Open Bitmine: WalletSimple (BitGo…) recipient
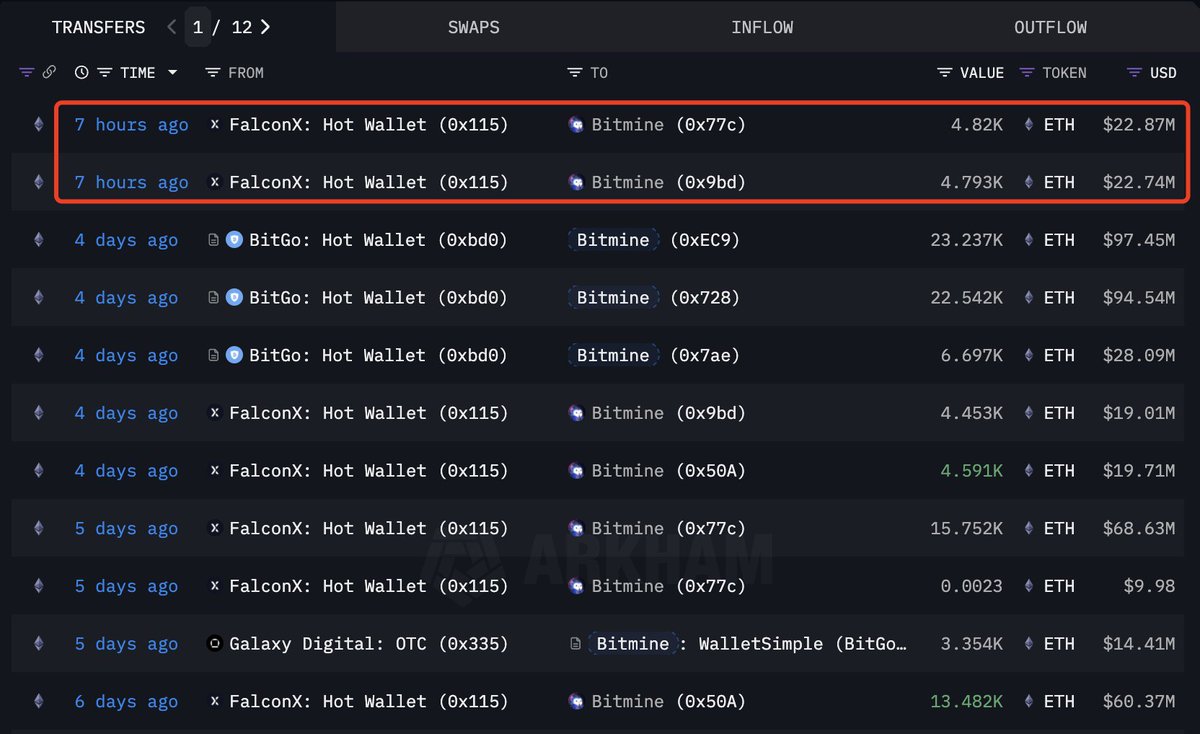This screenshot has height=734, width=1200. tap(748, 644)
